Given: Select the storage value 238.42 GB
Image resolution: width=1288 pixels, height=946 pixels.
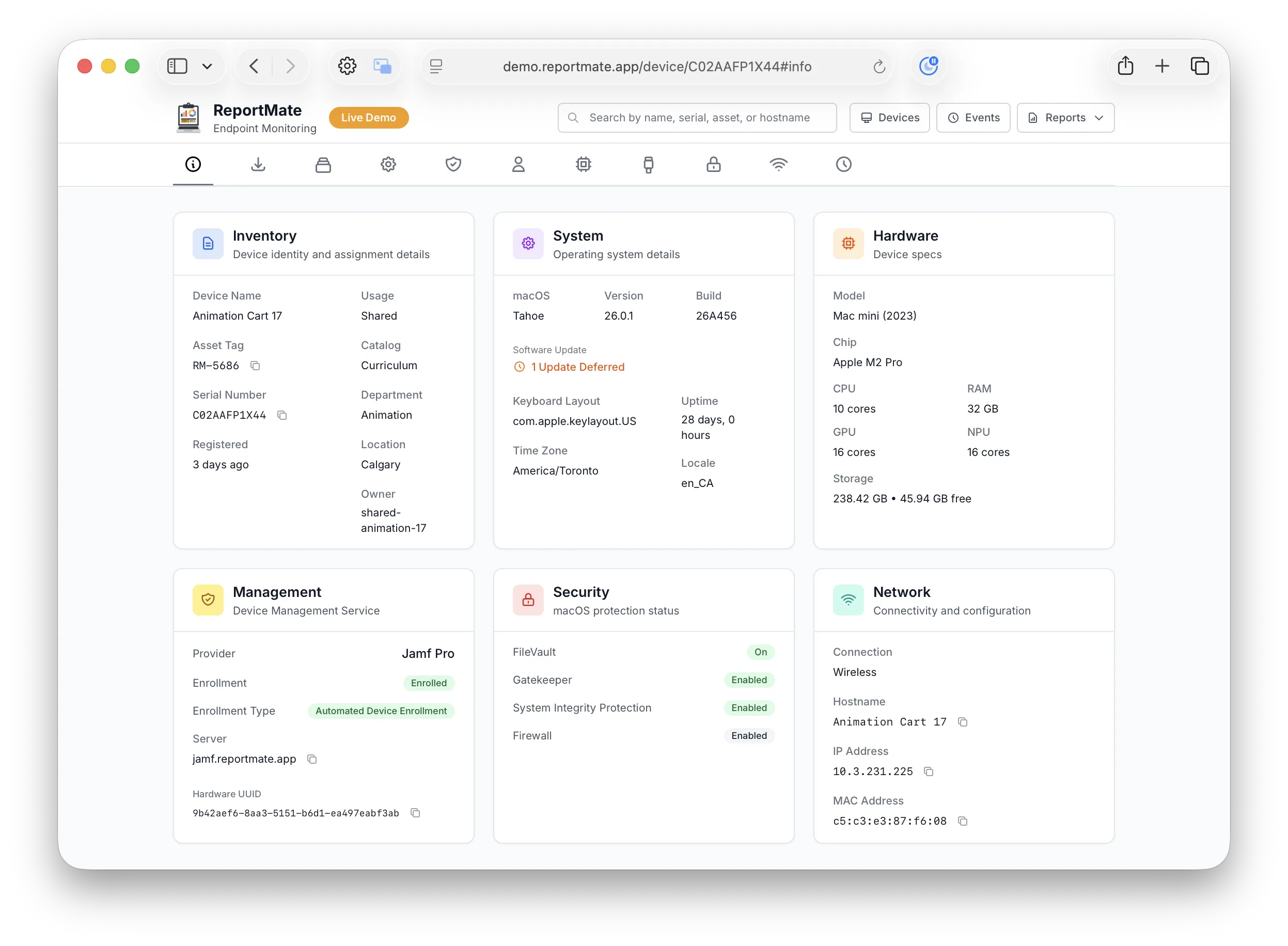Looking at the screenshot, I should point(860,499).
